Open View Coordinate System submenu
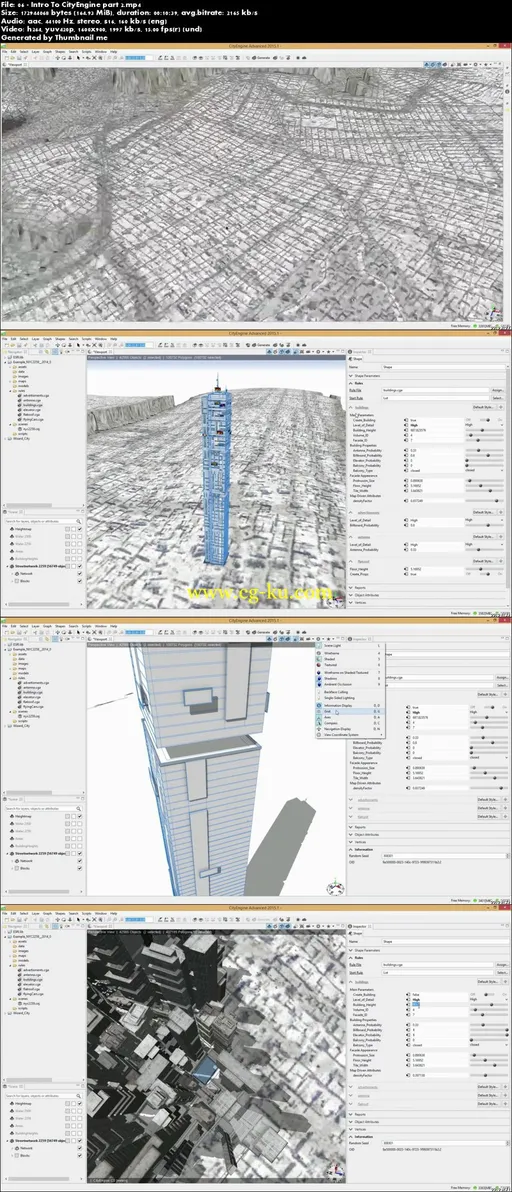This screenshot has height=1192, width=512. point(350,735)
